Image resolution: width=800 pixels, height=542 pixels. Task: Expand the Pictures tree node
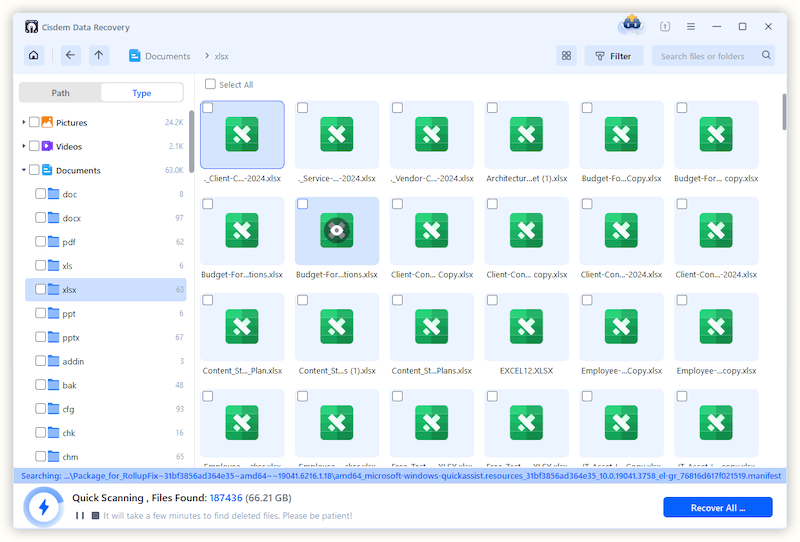point(23,122)
